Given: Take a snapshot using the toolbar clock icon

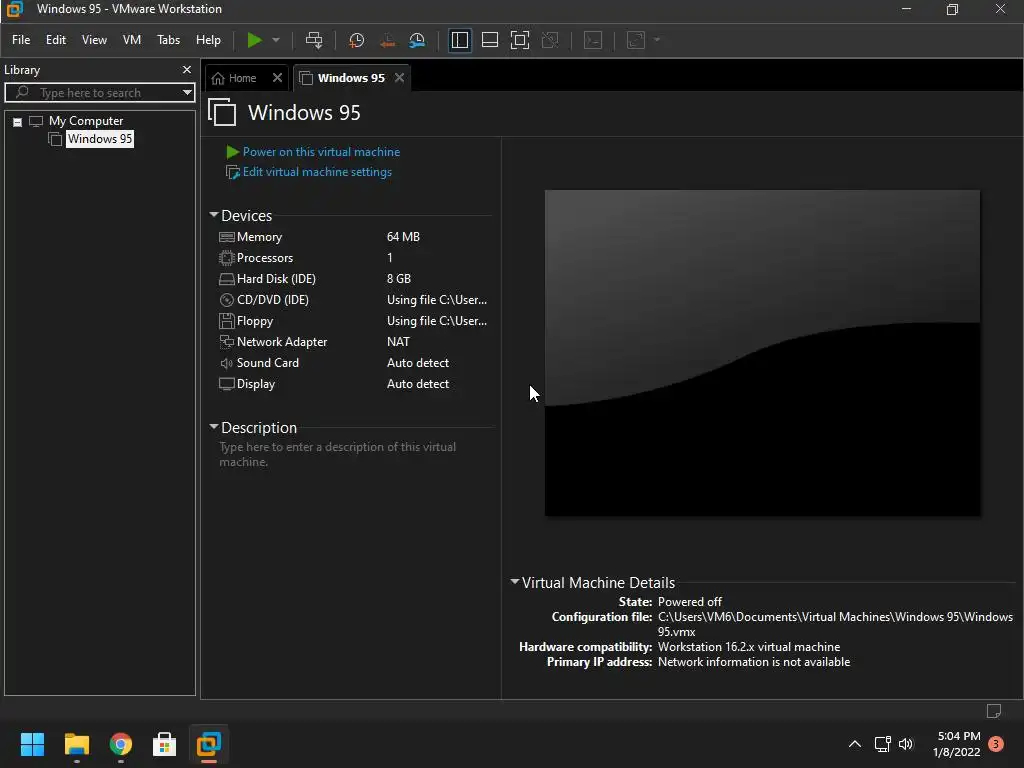Looking at the screenshot, I should (356, 40).
